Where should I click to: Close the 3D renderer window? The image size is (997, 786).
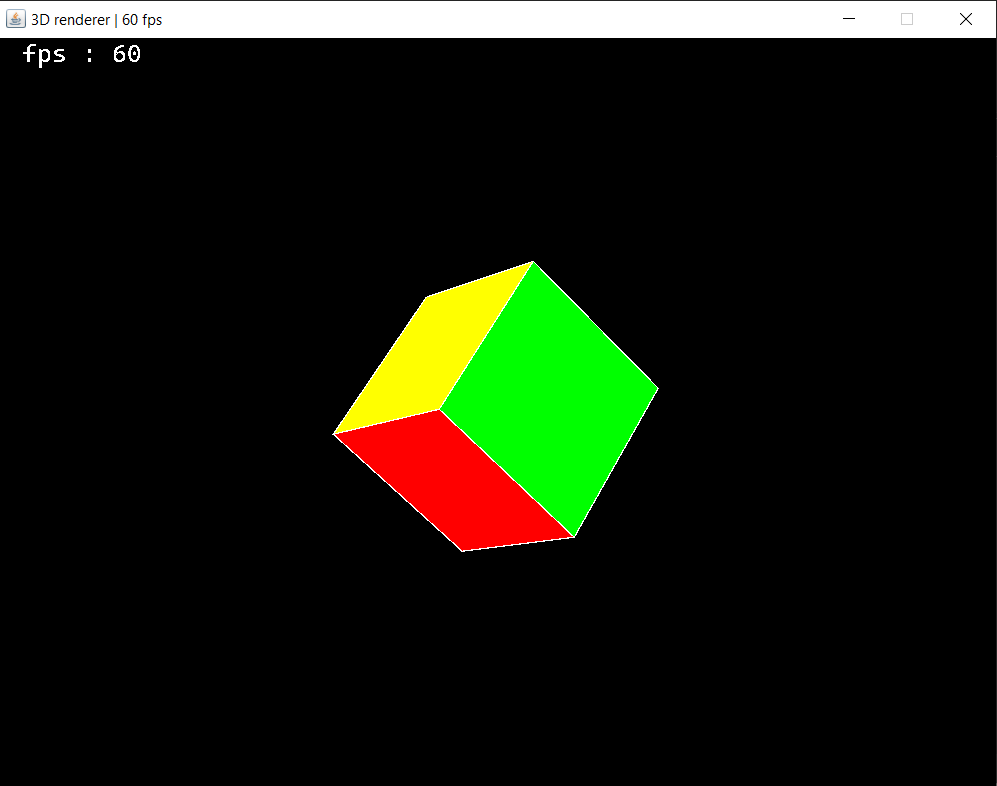tap(966, 19)
